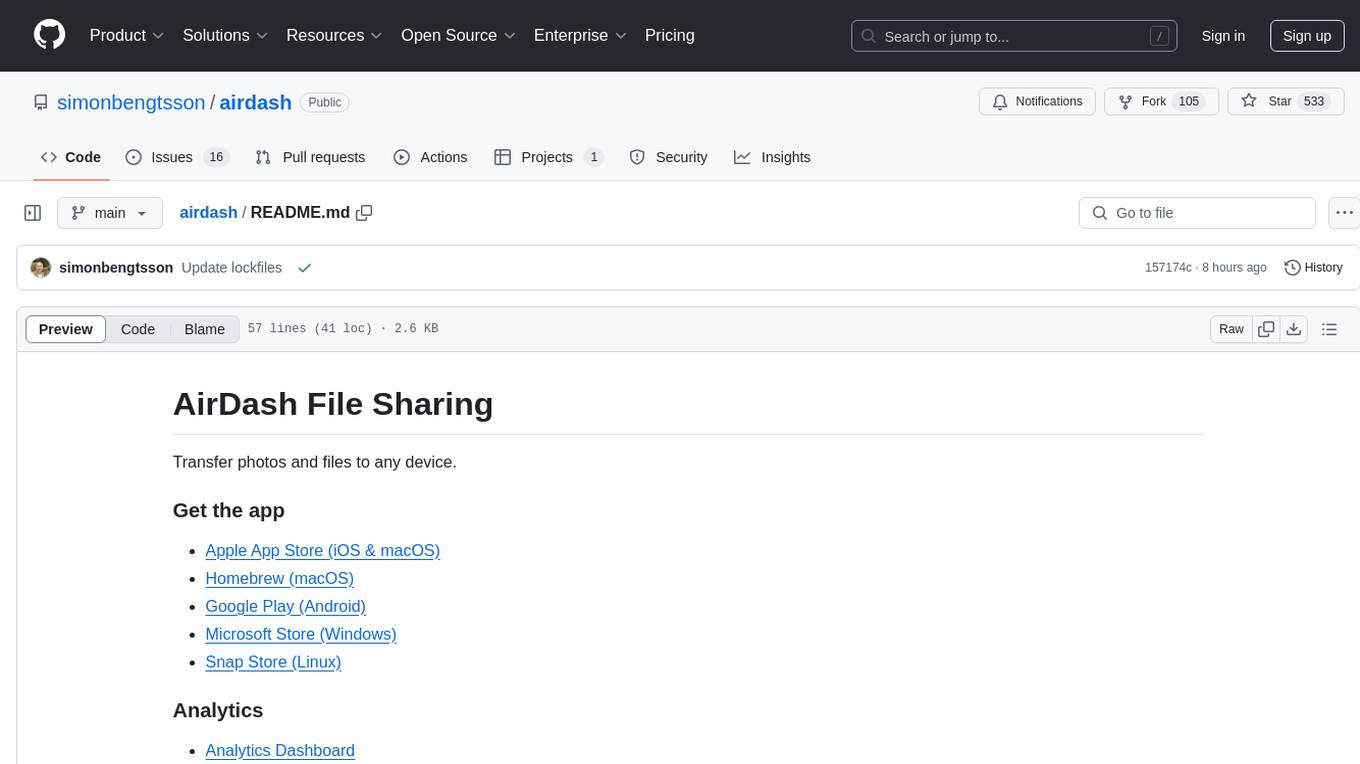The image size is (1360, 764).
Task: Open the Microsoft Store (Windows) link
Action: [301, 634]
